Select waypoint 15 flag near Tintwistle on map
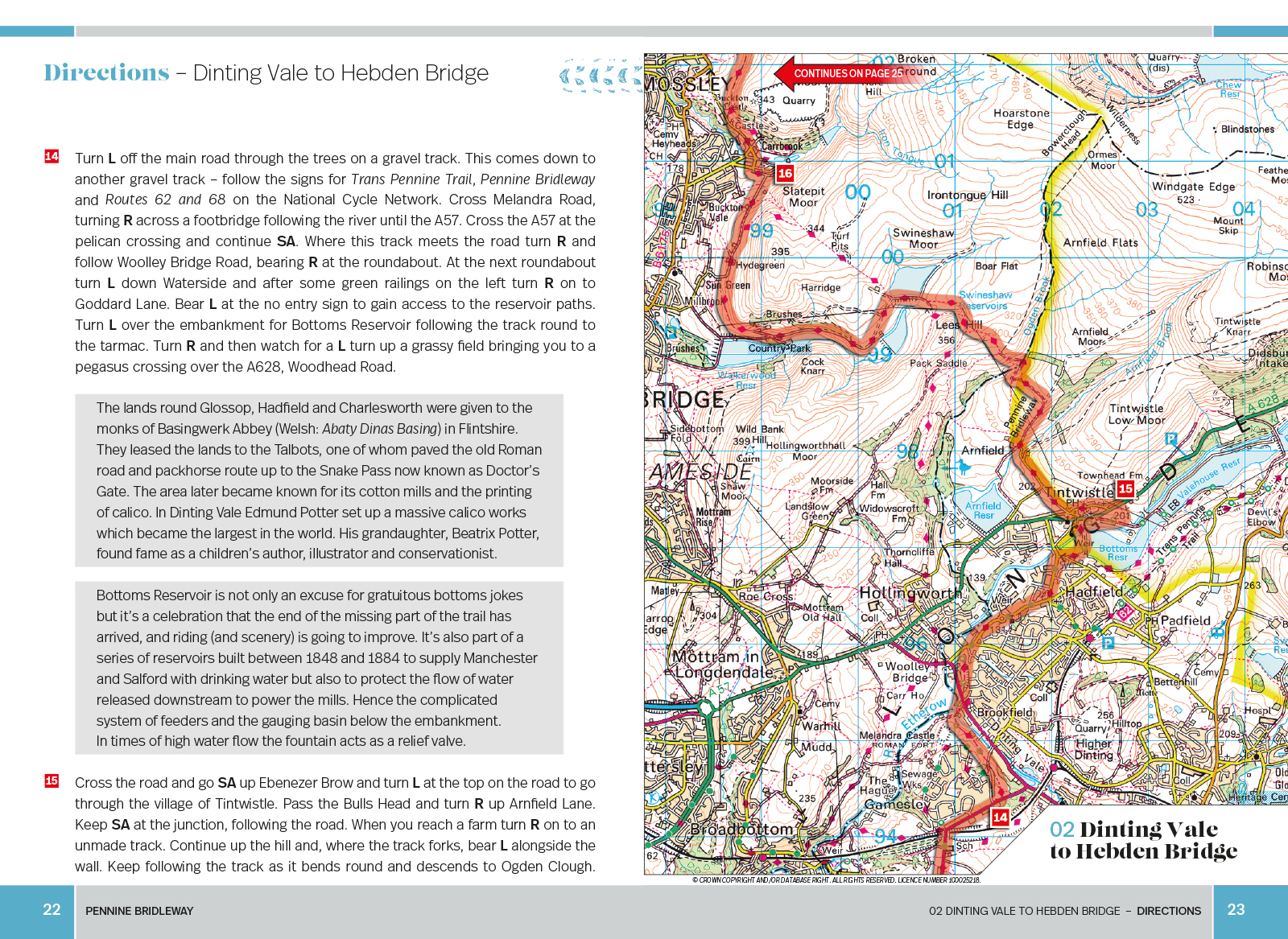Viewport: 1288px width, 939px height. pyautogui.click(x=1125, y=488)
